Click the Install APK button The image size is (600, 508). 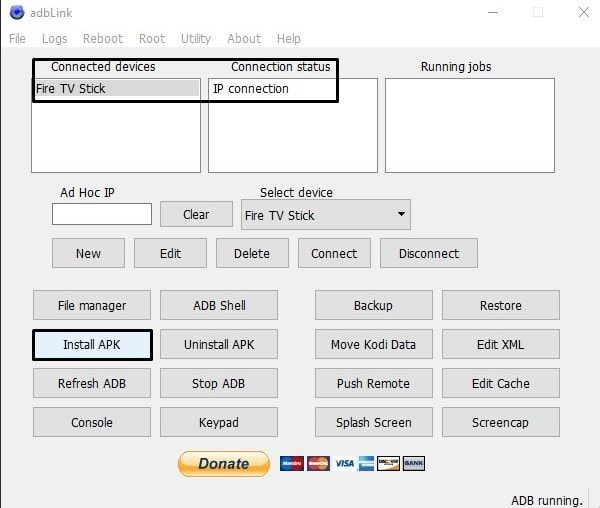92,345
